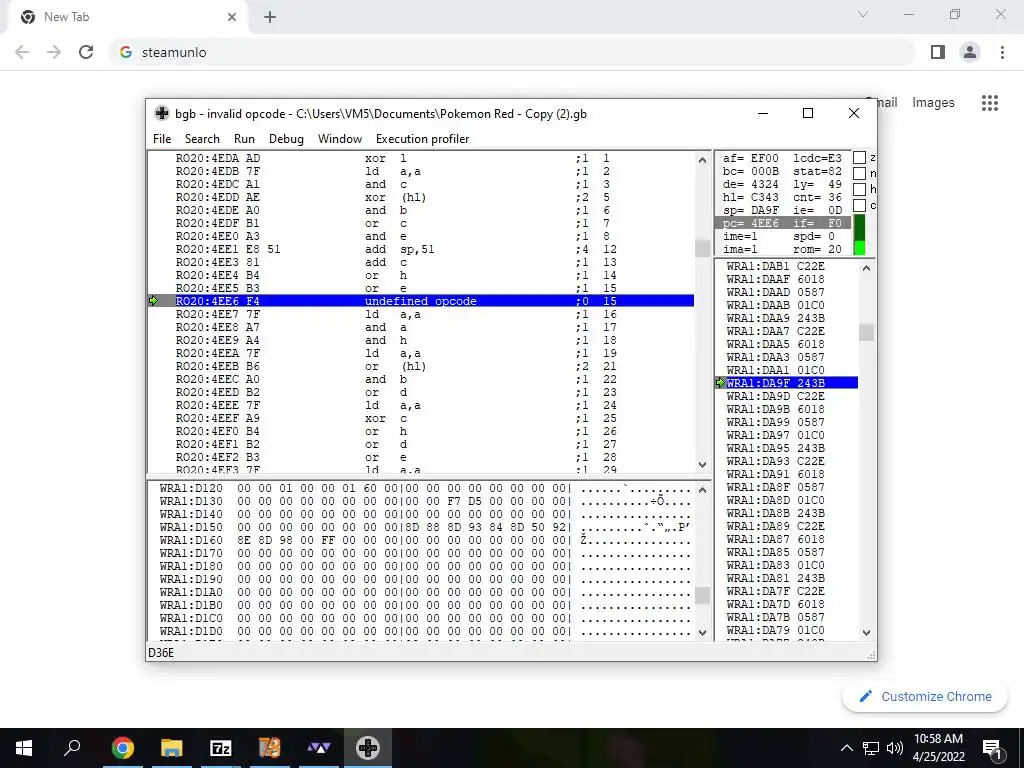This screenshot has width=1024, height=768.
Task: Open the Search menu in bgb
Action: [x=202, y=138]
